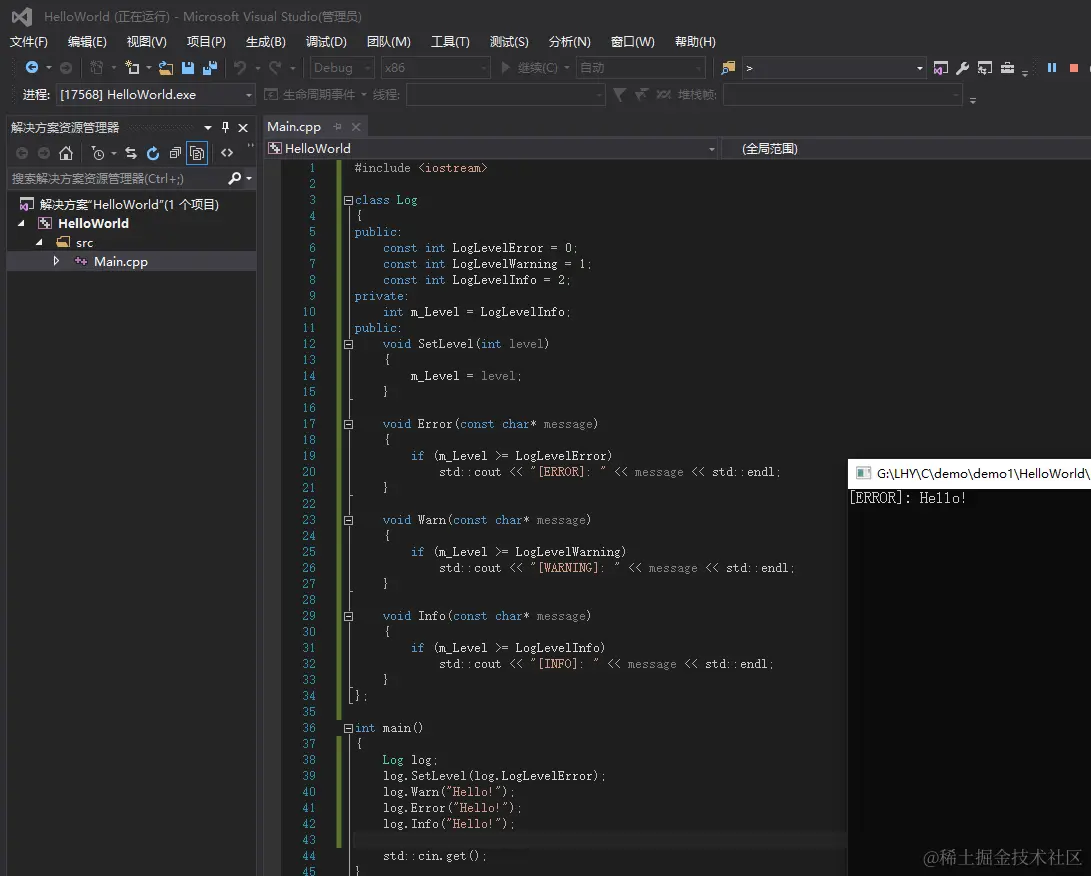The image size is (1091, 876).
Task: Toggle pin on Solution Explorer panel
Action: 225,128
